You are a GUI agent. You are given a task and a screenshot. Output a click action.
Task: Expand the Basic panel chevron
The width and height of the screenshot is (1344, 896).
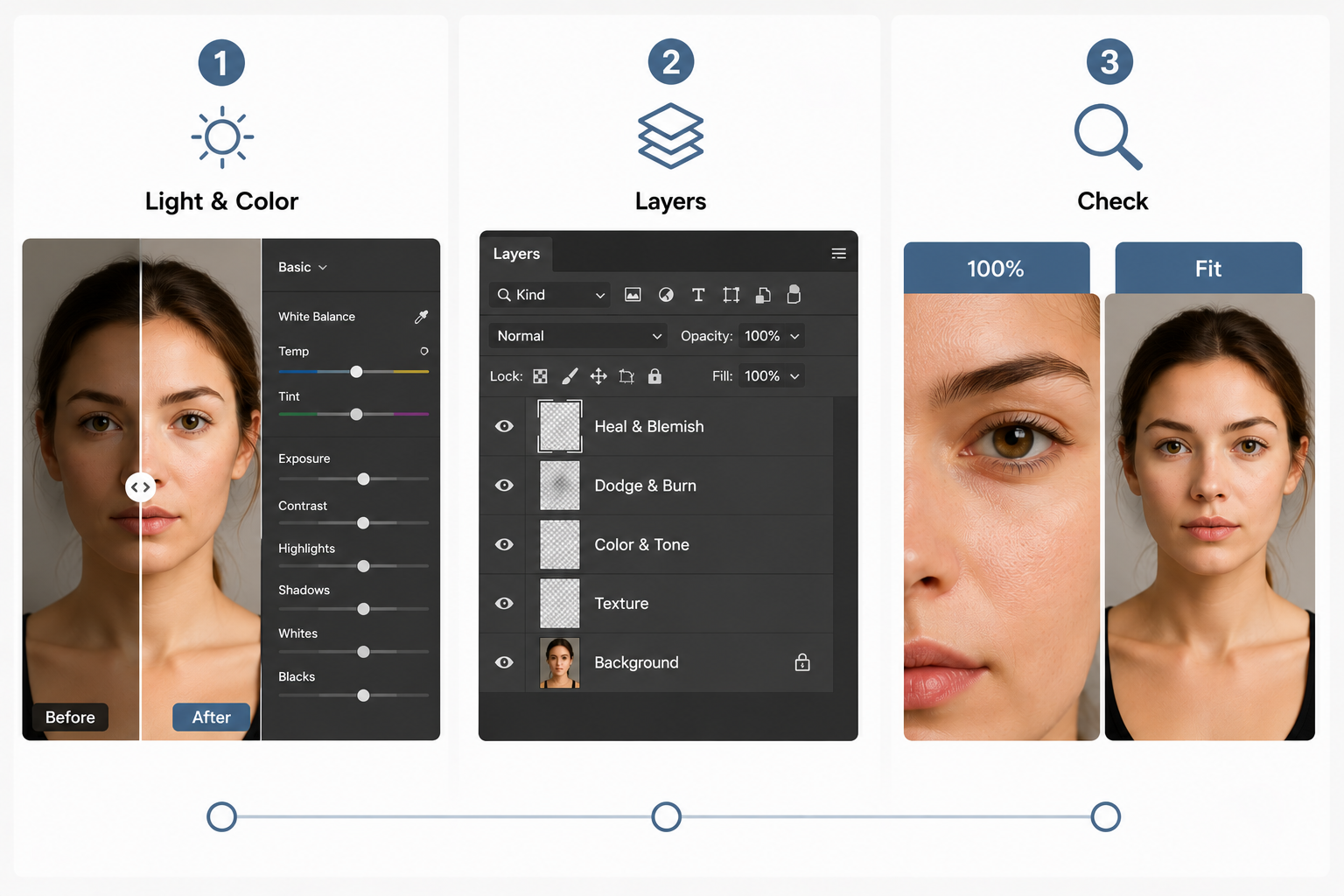(x=323, y=268)
